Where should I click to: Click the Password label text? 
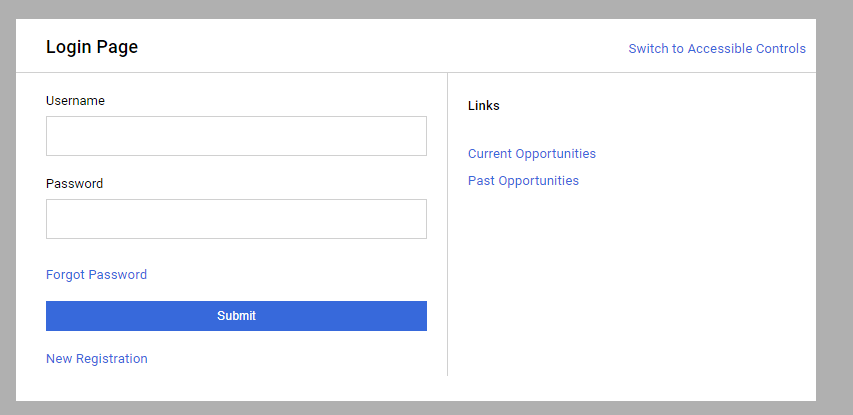click(x=74, y=184)
